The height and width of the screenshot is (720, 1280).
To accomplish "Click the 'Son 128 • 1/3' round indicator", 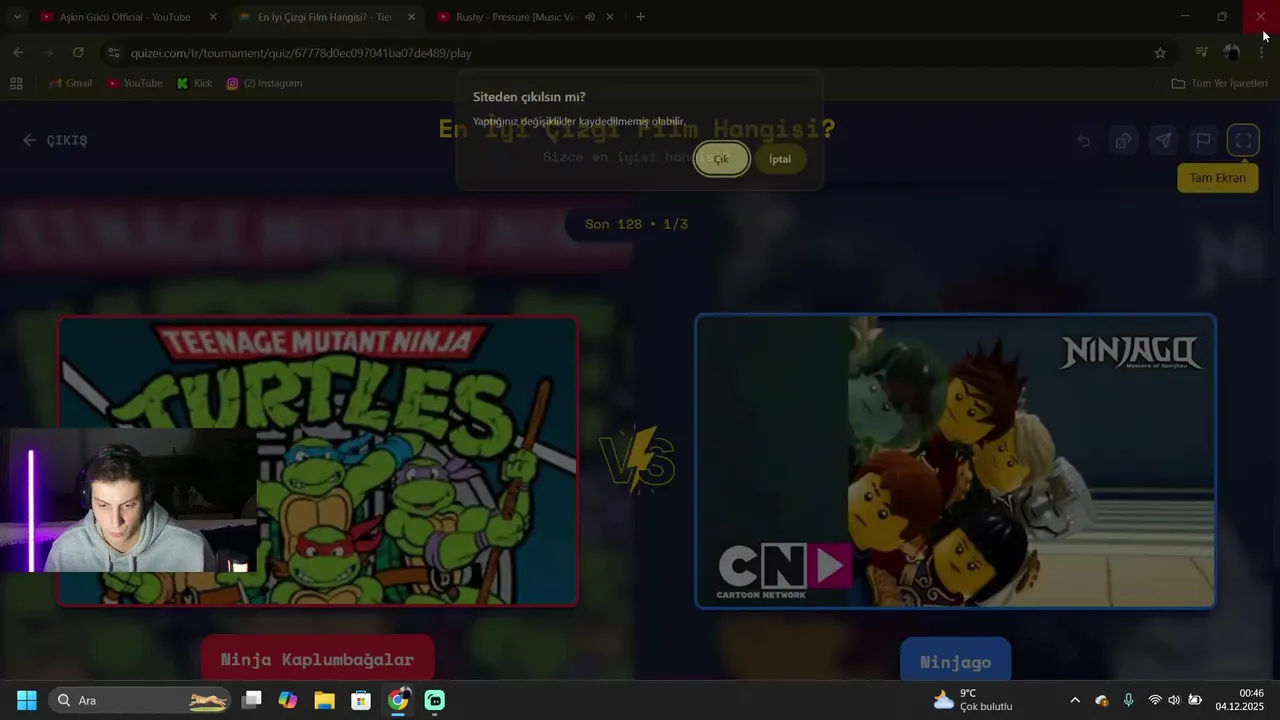I will pos(636,224).
